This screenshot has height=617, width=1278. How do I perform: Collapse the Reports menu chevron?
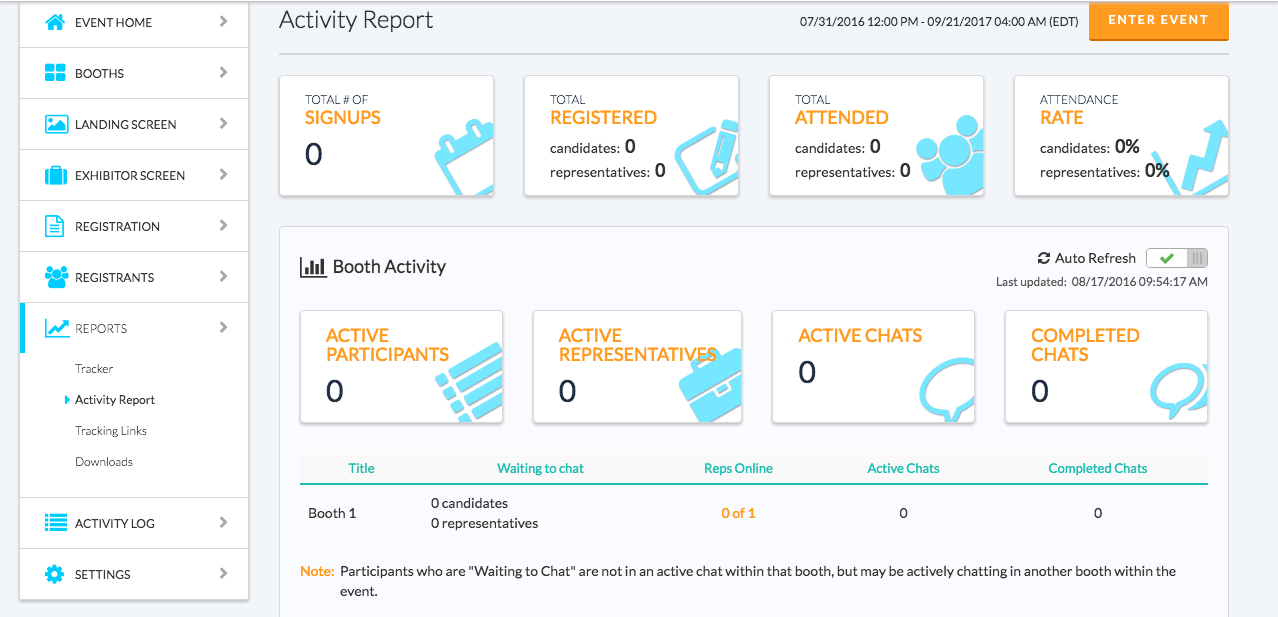tap(223, 327)
